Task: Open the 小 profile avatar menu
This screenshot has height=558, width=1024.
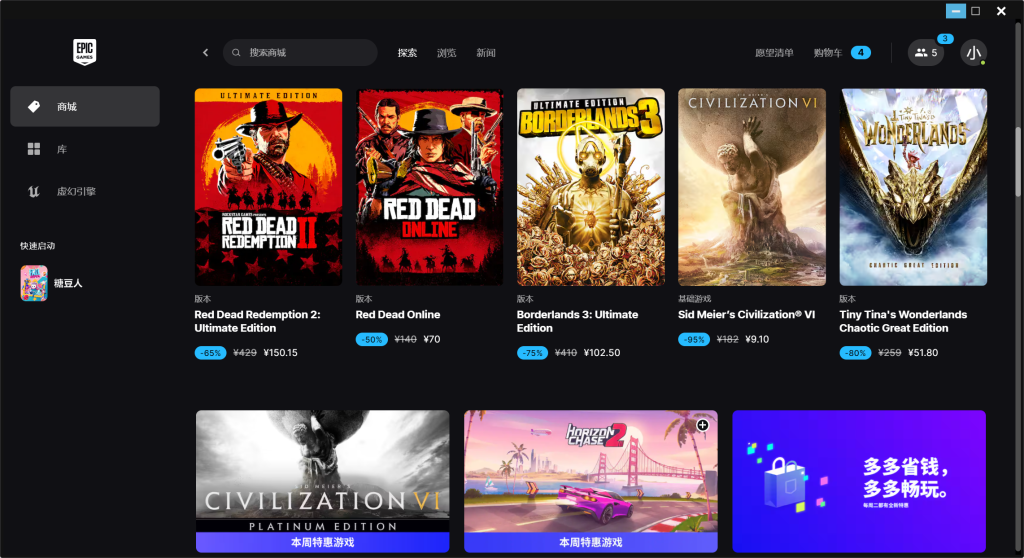Action: pos(973,52)
